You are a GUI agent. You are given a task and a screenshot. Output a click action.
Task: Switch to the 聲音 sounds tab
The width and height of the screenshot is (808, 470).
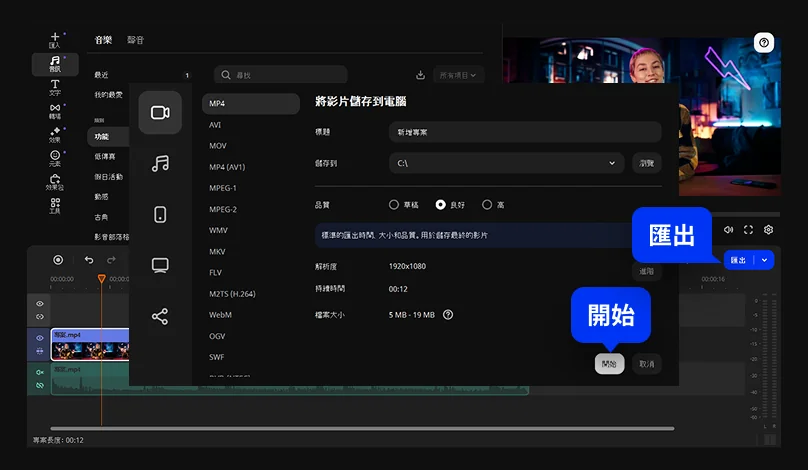pyautogui.click(x=136, y=40)
